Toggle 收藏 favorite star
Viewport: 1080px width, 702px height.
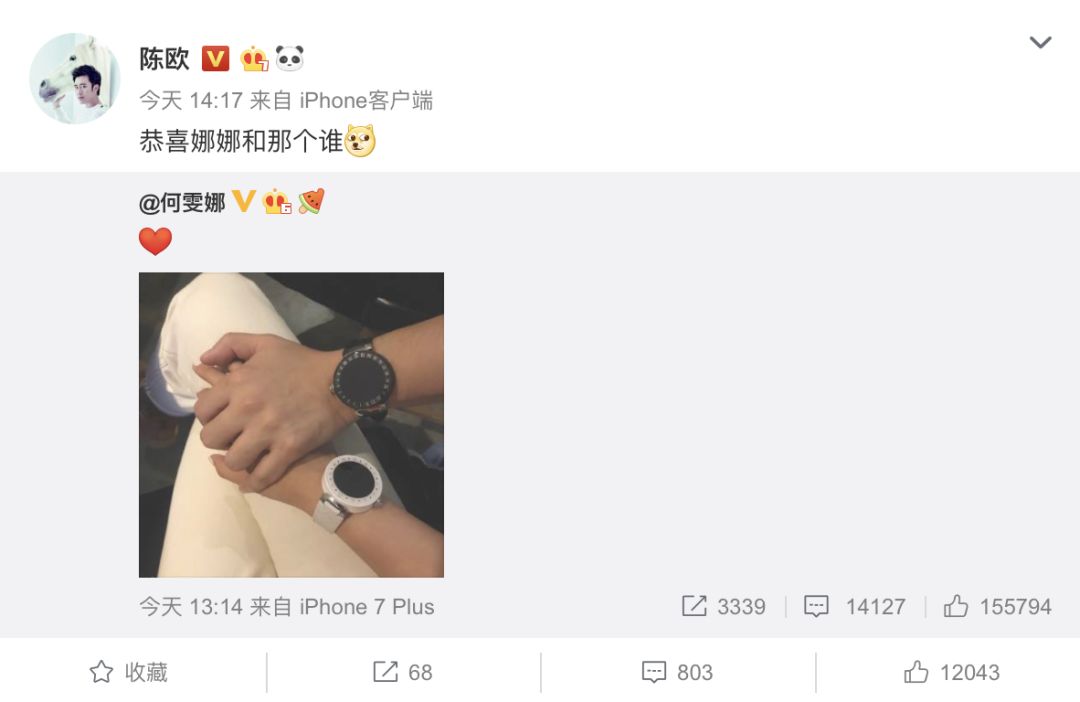click(x=129, y=672)
